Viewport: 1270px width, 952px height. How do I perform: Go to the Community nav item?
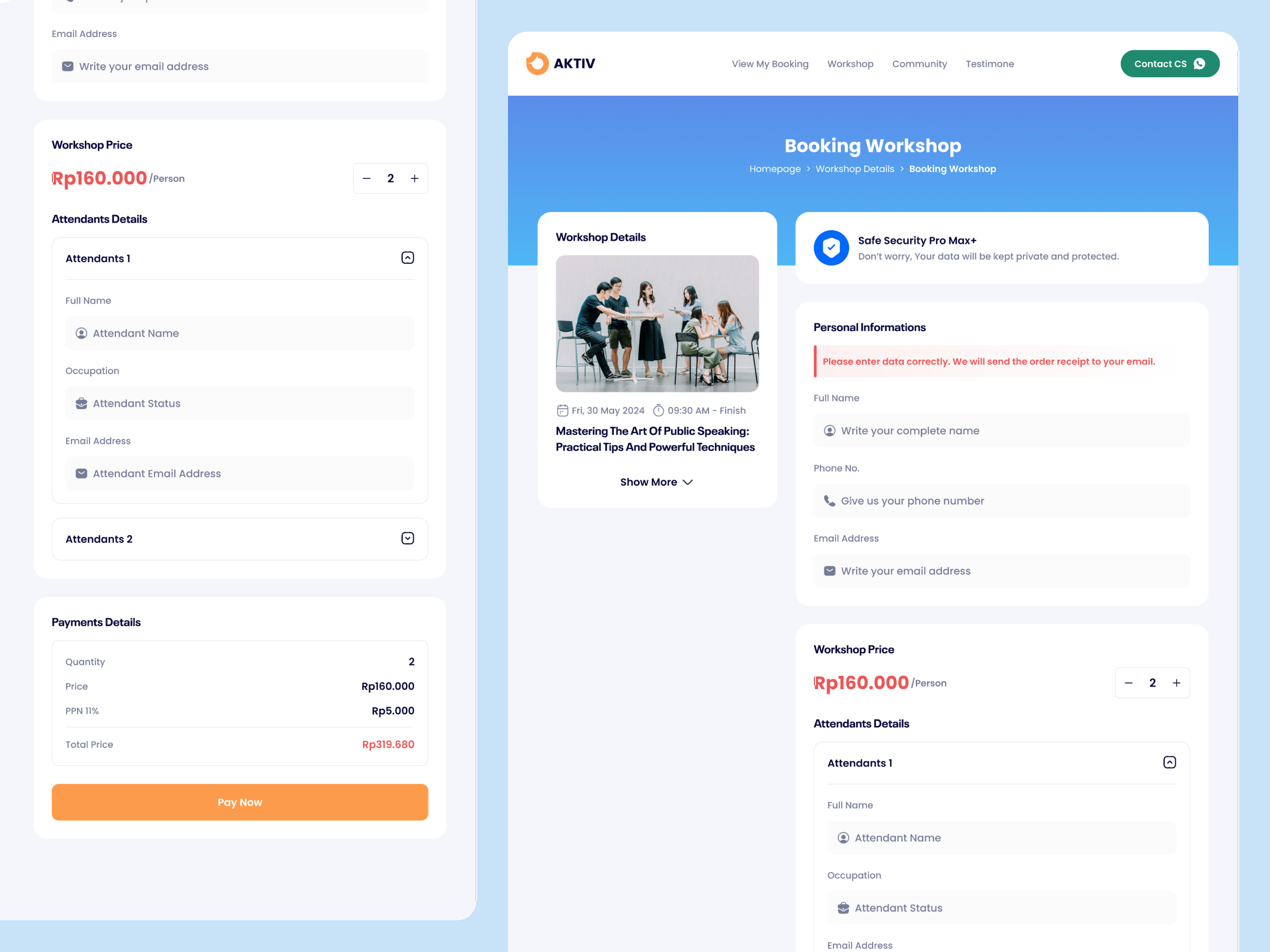919,63
